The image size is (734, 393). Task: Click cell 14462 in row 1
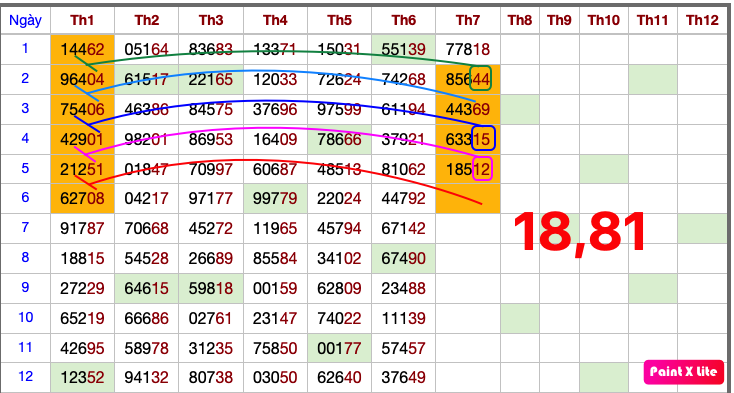(82, 49)
